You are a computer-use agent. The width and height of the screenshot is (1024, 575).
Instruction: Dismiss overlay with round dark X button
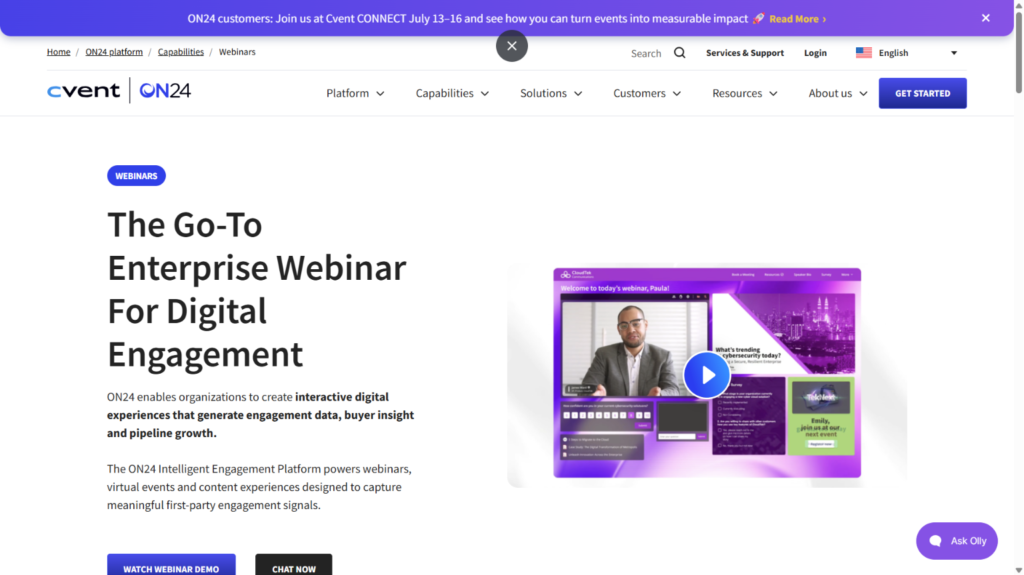511,46
